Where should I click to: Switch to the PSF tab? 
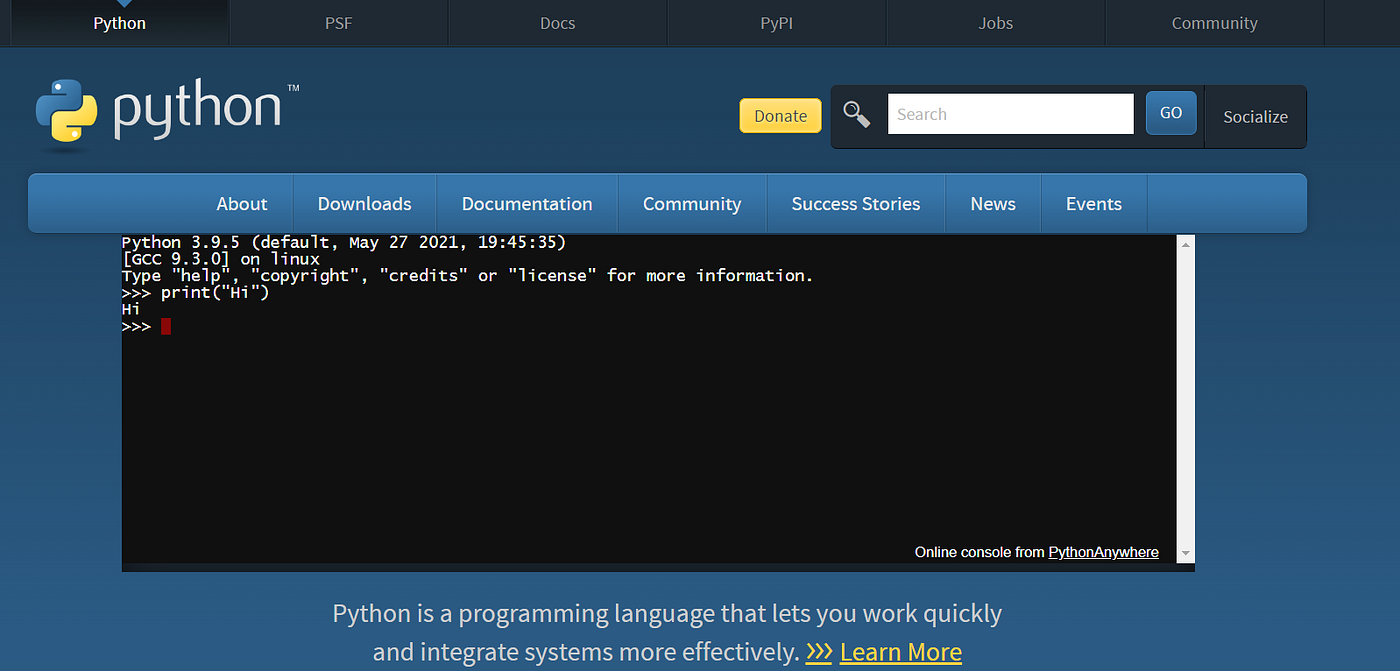338,23
